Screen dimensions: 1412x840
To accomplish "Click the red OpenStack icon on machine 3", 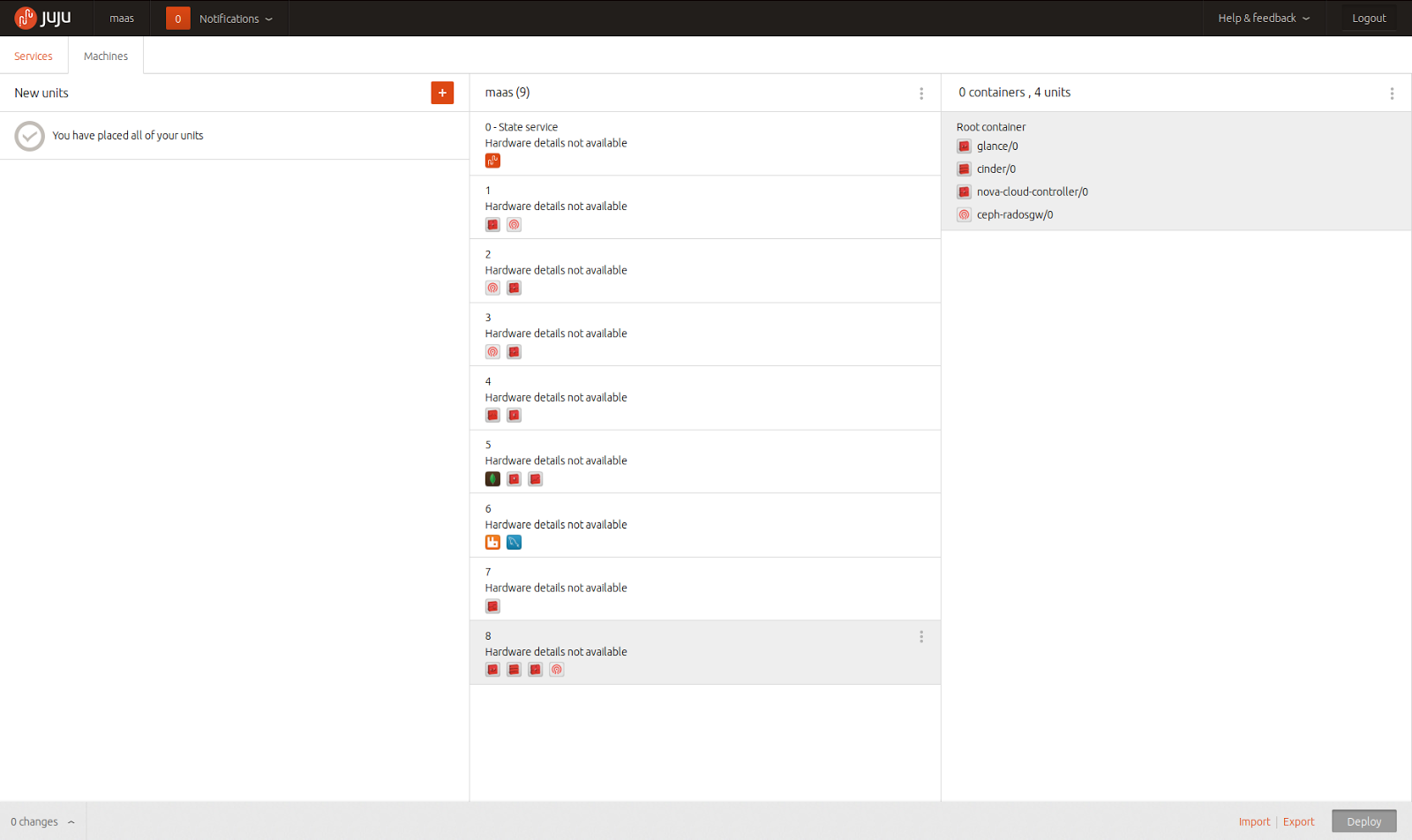I will [x=514, y=352].
